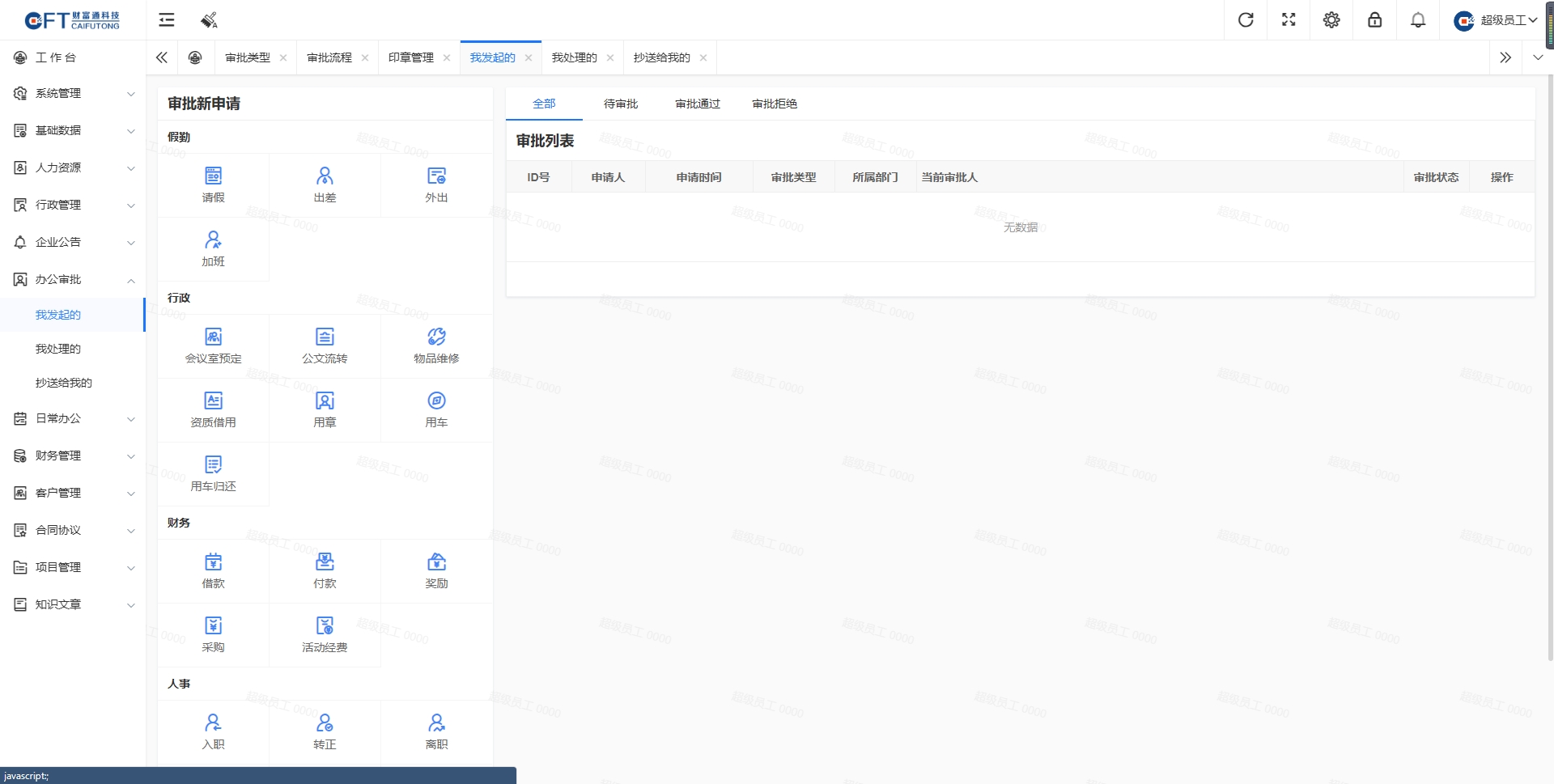Expand the 企业公告 sidebar menu
Screen dimensions: 1554x784
(x=73, y=242)
